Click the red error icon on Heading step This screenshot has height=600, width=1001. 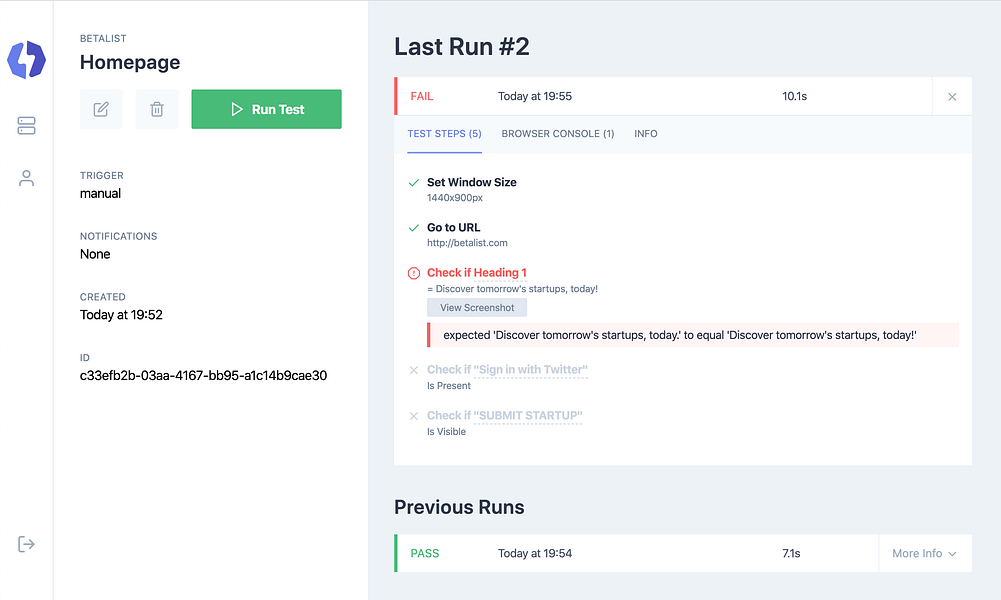414,273
